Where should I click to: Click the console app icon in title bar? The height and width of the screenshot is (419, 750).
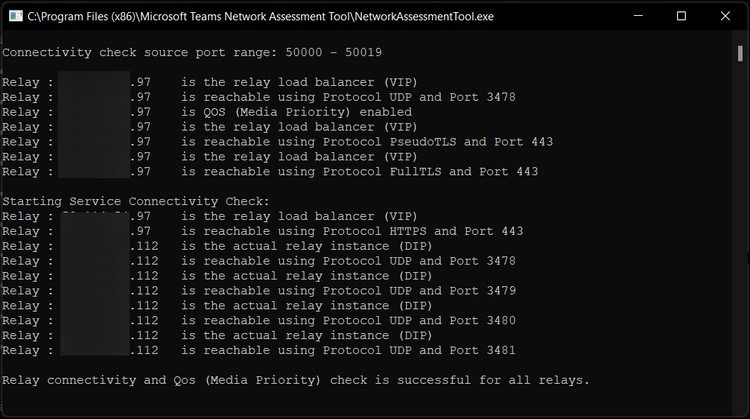click(x=16, y=16)
